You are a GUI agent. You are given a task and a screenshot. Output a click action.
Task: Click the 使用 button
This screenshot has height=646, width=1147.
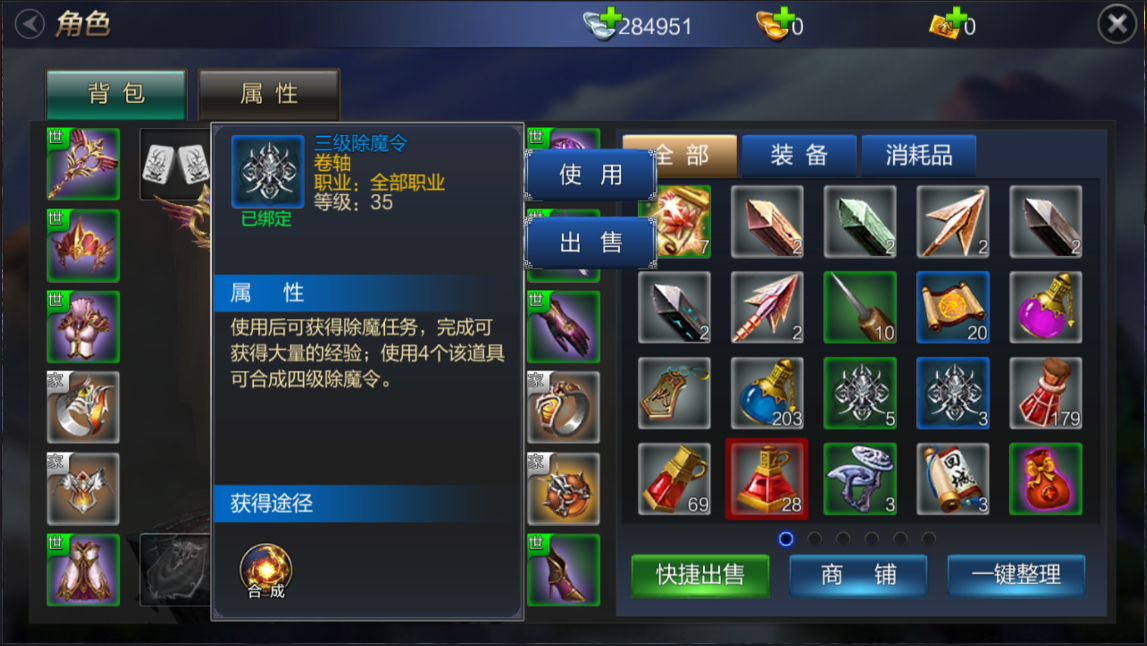point(591,175)
